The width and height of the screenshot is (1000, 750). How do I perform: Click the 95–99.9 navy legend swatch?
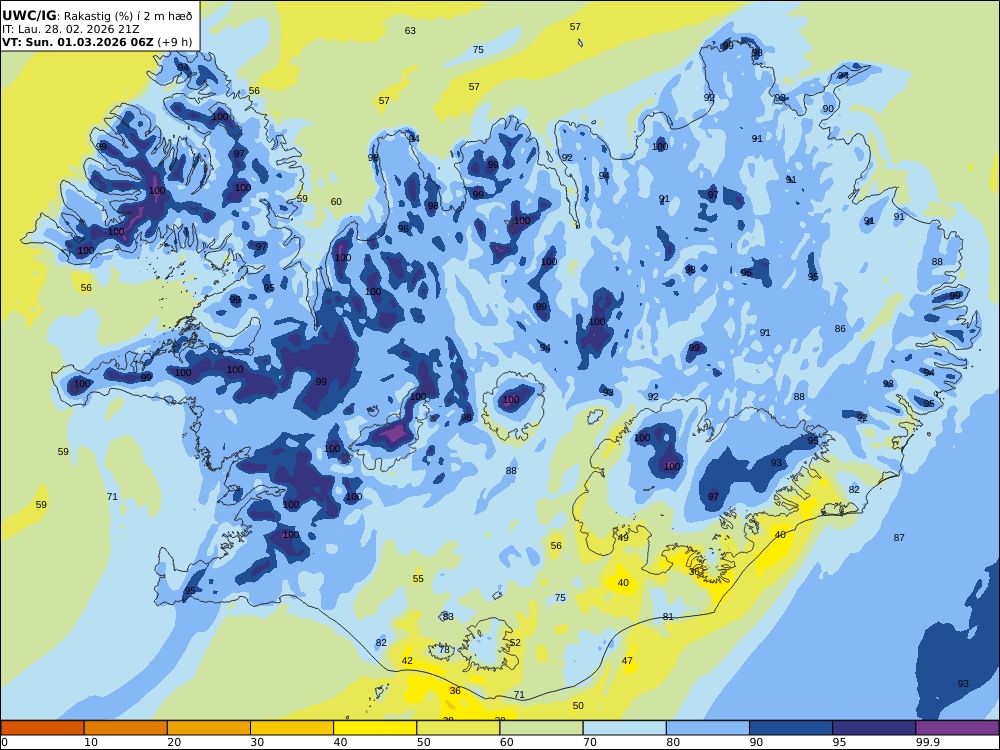click(x=874, y=728)
